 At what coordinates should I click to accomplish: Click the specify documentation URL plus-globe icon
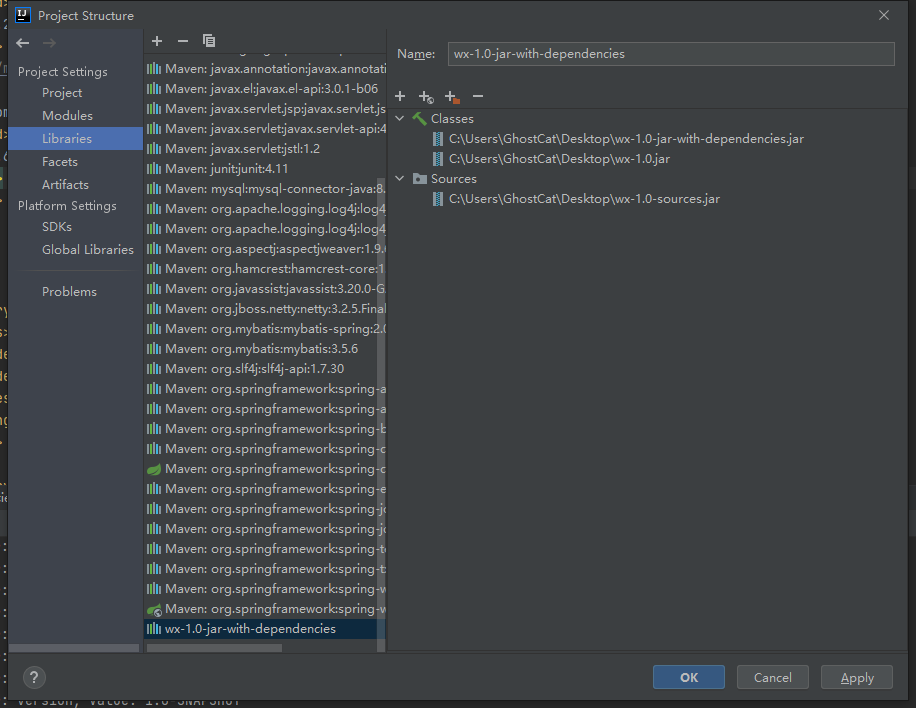426,96
